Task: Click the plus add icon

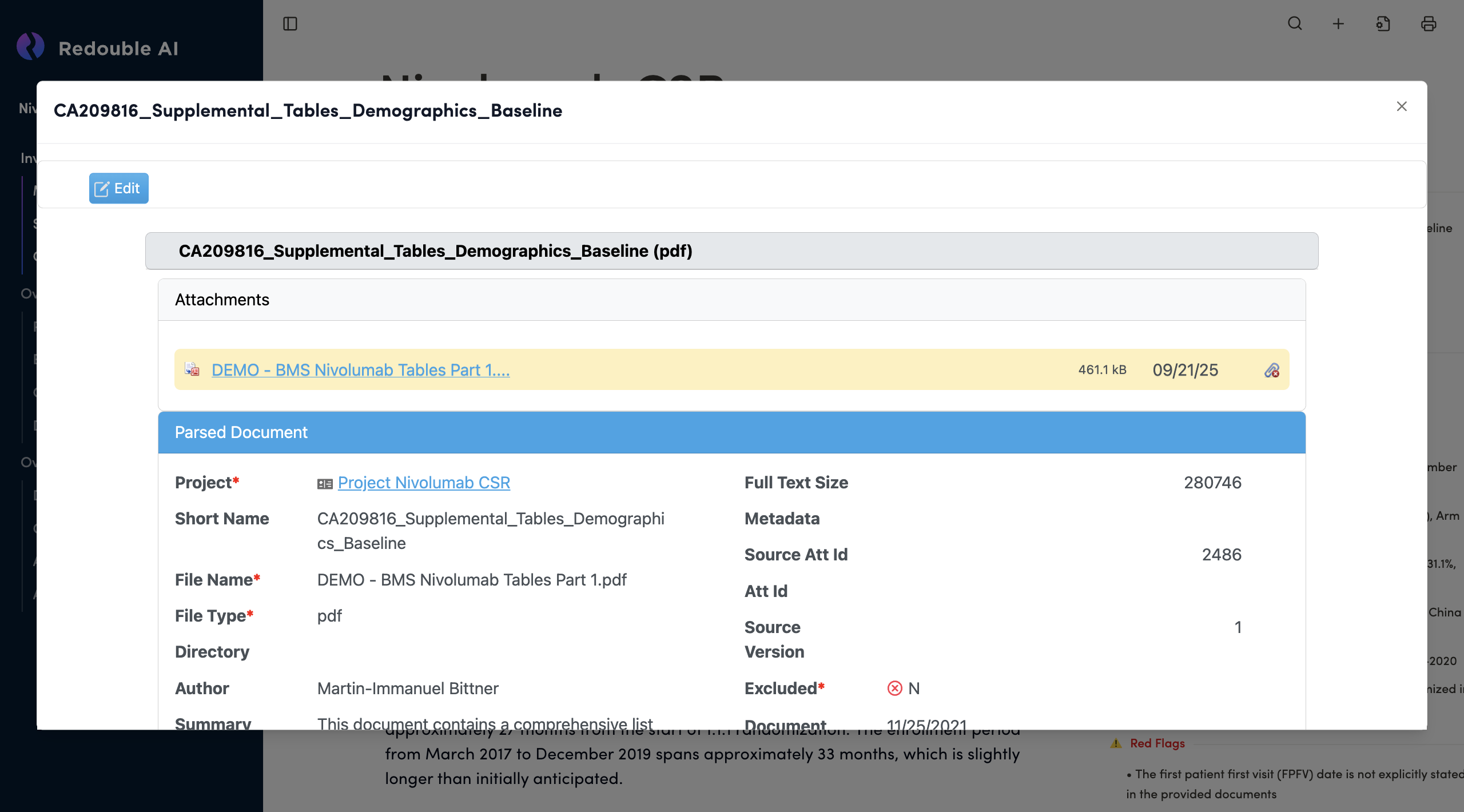Action: (1338, 23)
